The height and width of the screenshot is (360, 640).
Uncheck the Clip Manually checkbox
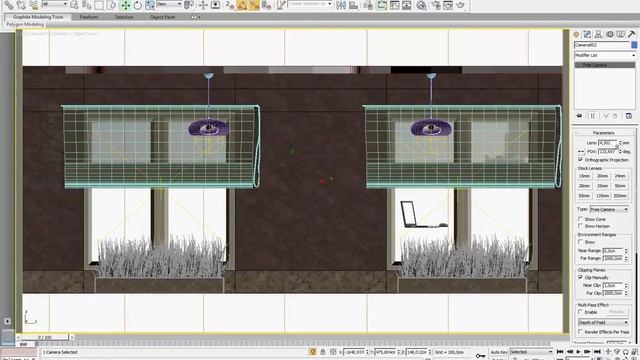(580, 277)
